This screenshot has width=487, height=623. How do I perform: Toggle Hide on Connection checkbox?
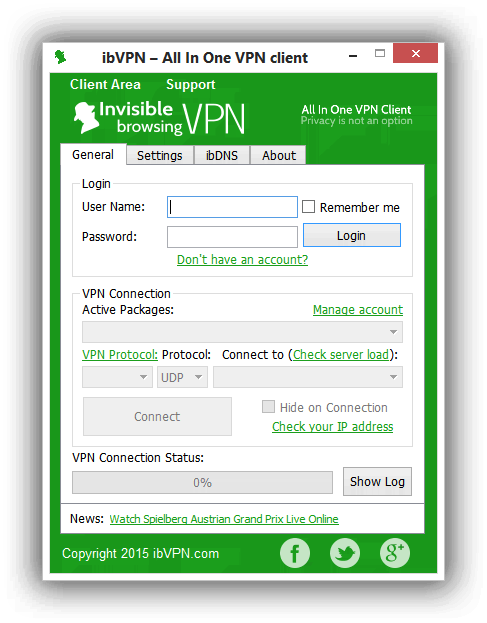coord(268,406)
